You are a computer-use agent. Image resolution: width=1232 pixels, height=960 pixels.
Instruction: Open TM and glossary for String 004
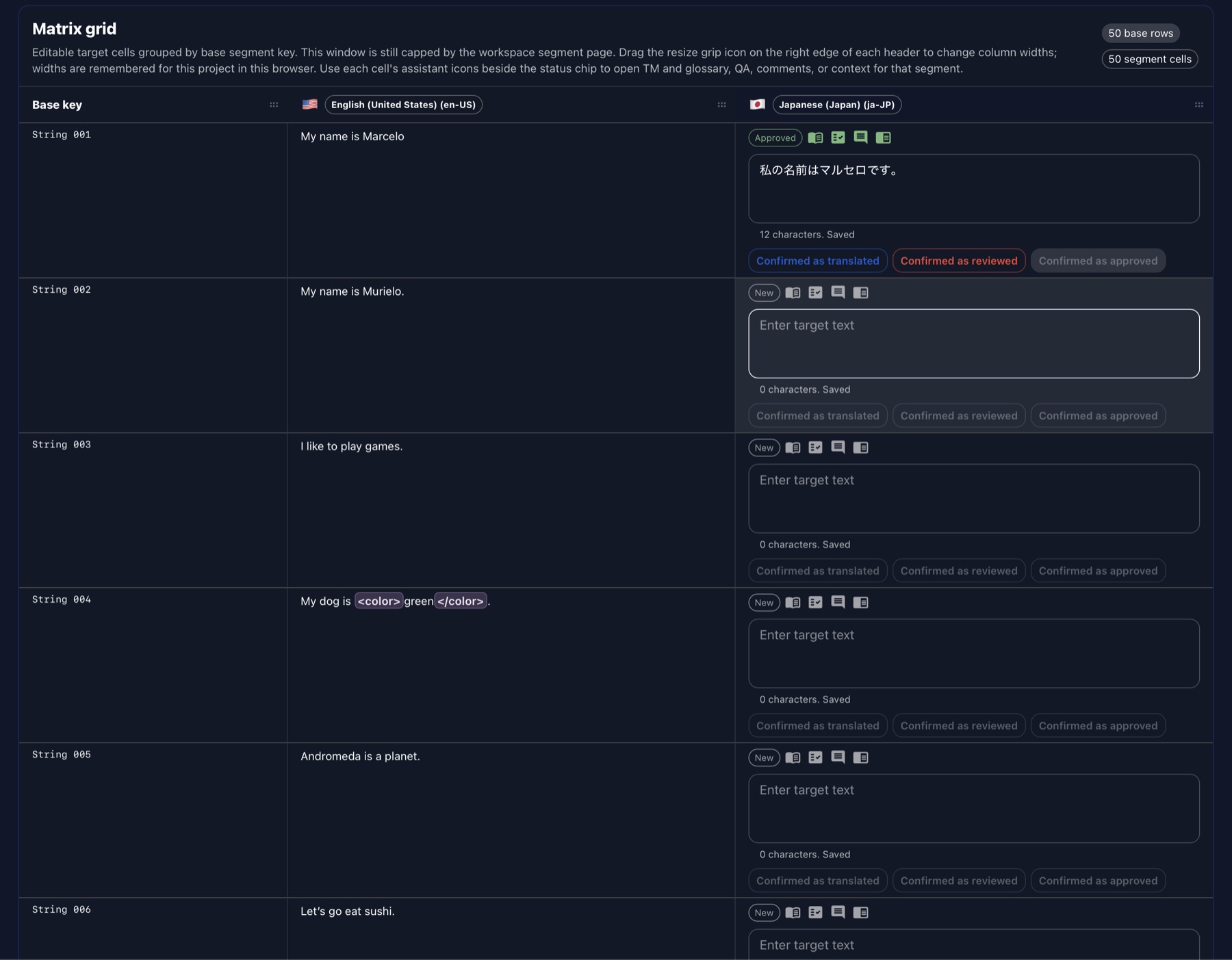click(x=793, y=603)
